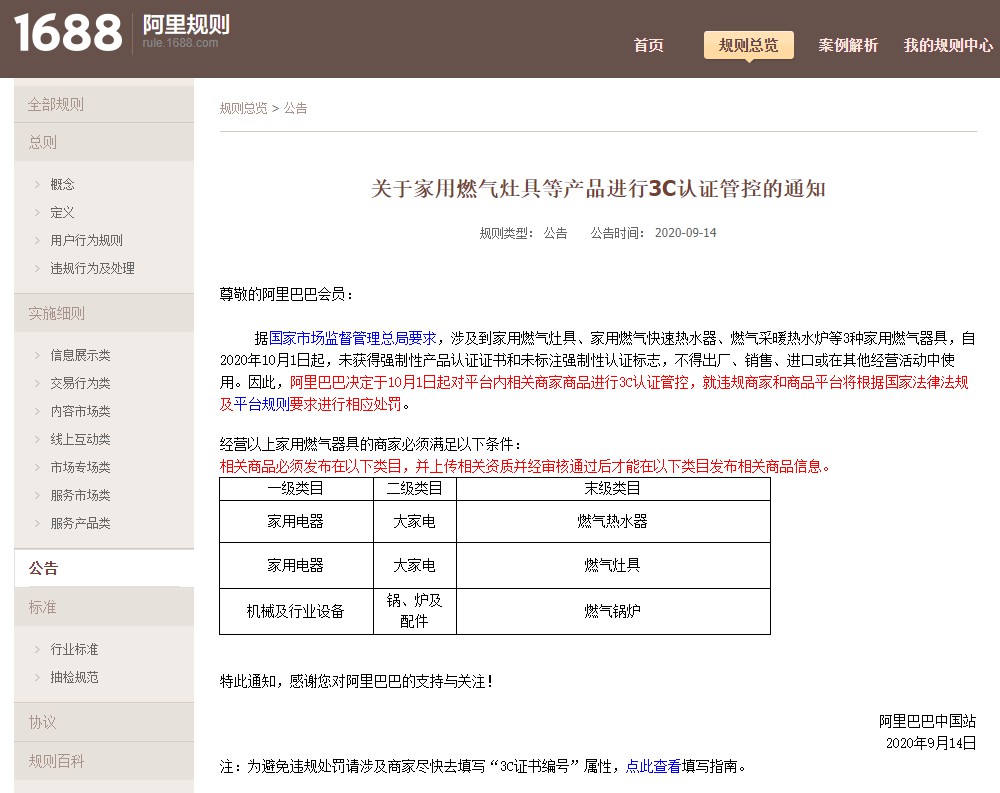This screenshot has height=793, width=1000.
Task: Click the 锅、炉及配件 table cell
Action: (x=415, y=611)
